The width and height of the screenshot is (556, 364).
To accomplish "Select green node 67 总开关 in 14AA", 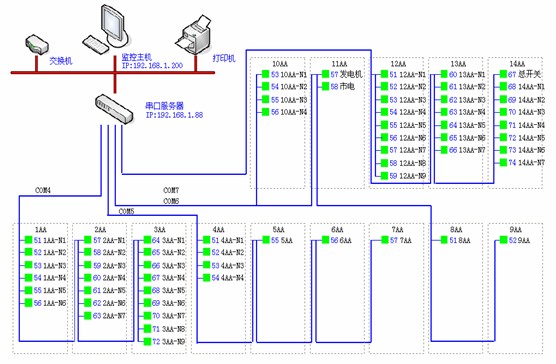I will (x=503, y=74).
